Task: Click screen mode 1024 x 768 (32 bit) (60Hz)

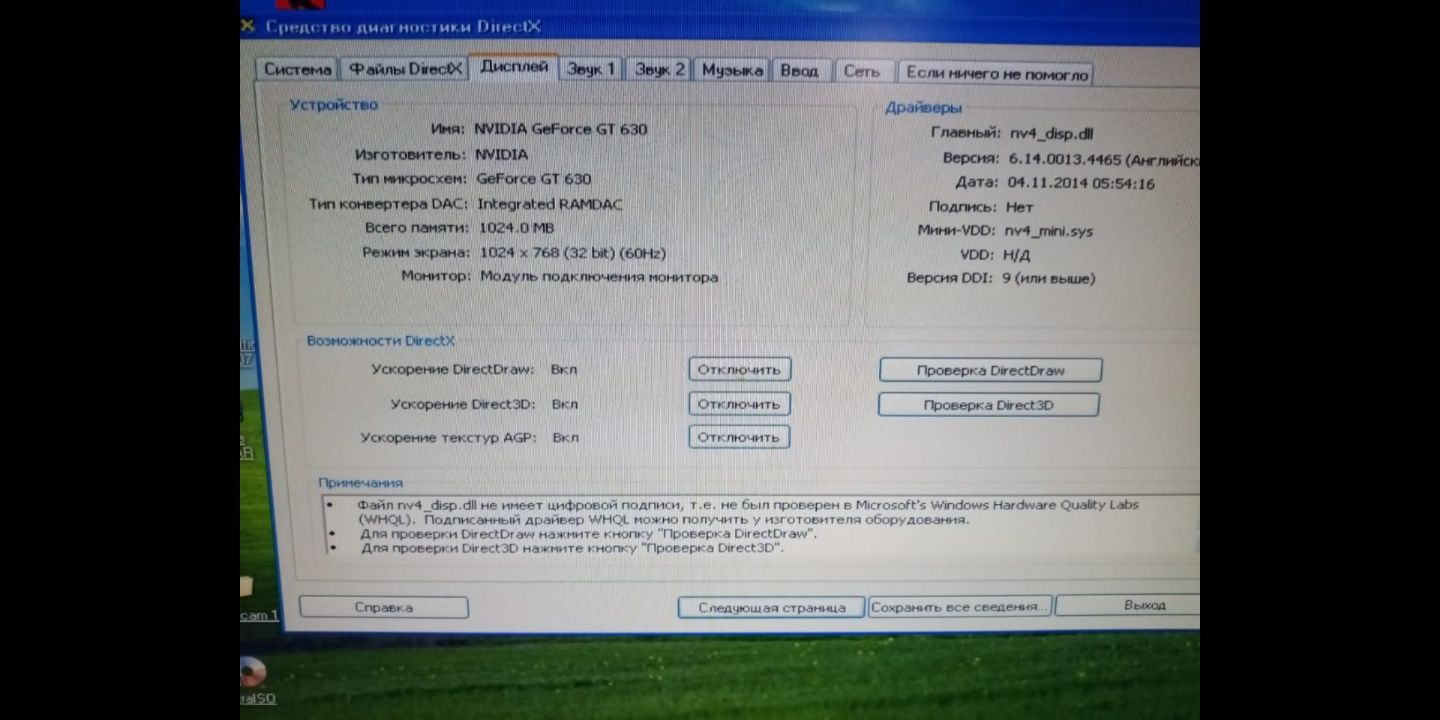Action: [573, 253]
